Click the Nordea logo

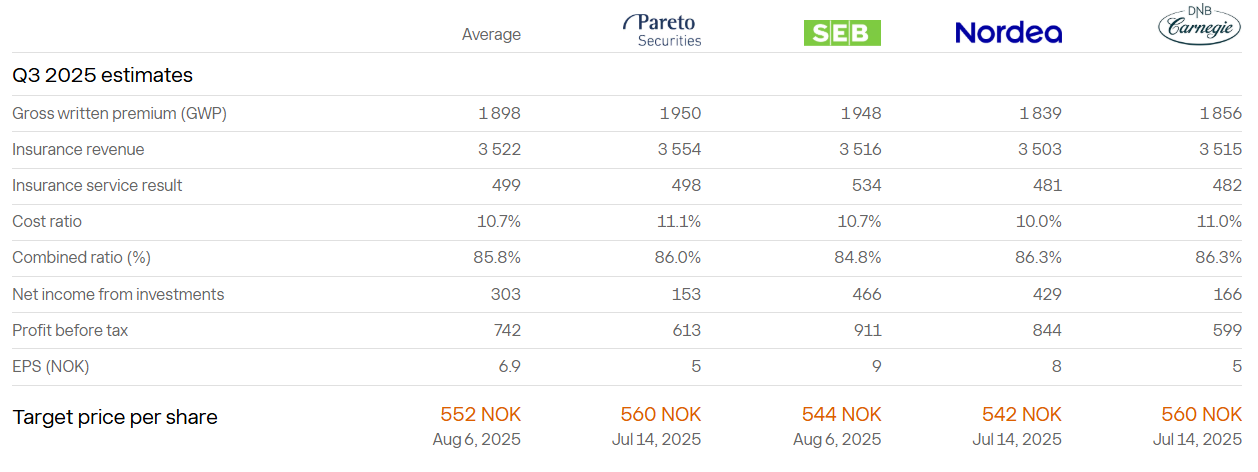[x=1008, y=33]
